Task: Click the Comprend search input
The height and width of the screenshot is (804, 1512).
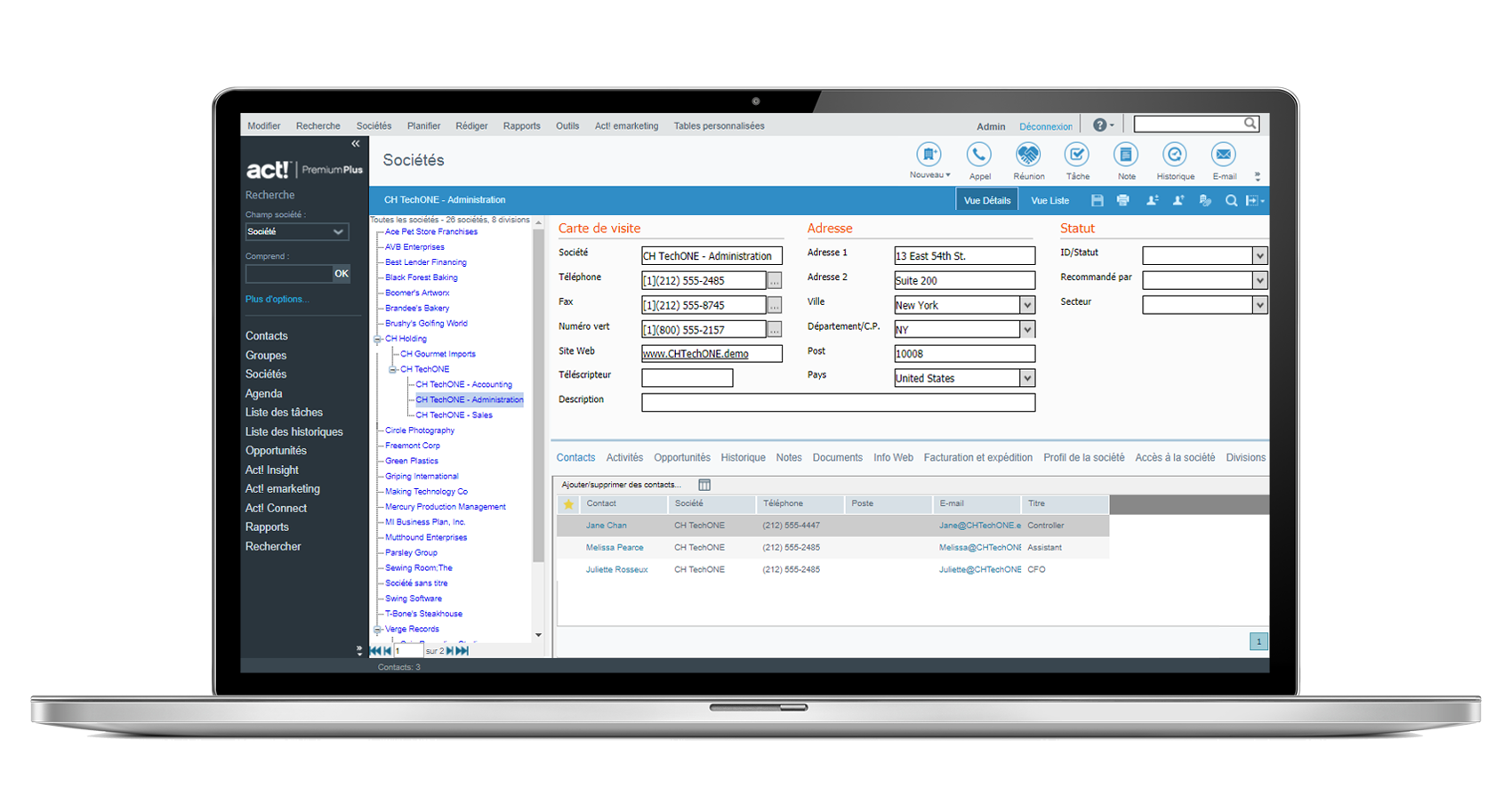Action: pyautogui.click(x=289, y=274)
